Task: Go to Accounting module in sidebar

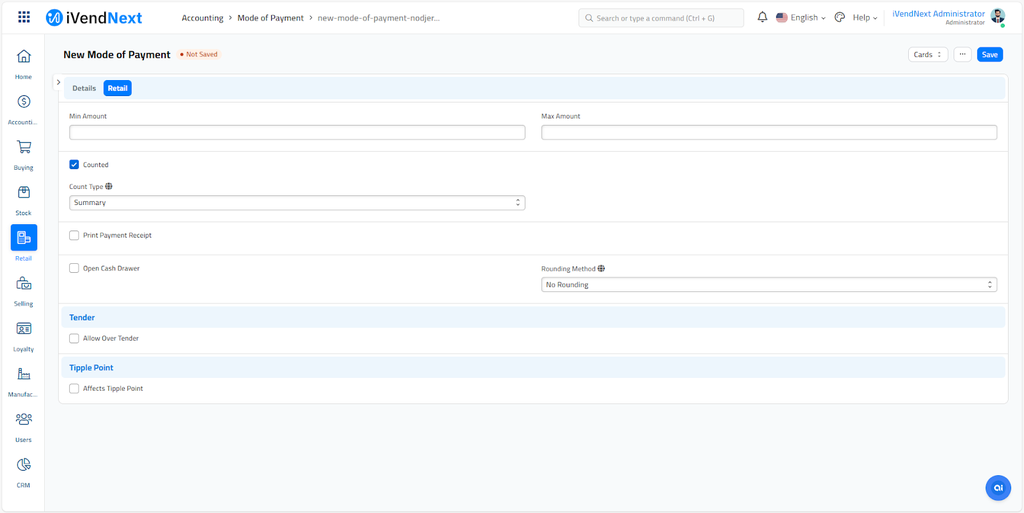Action: 24,102
